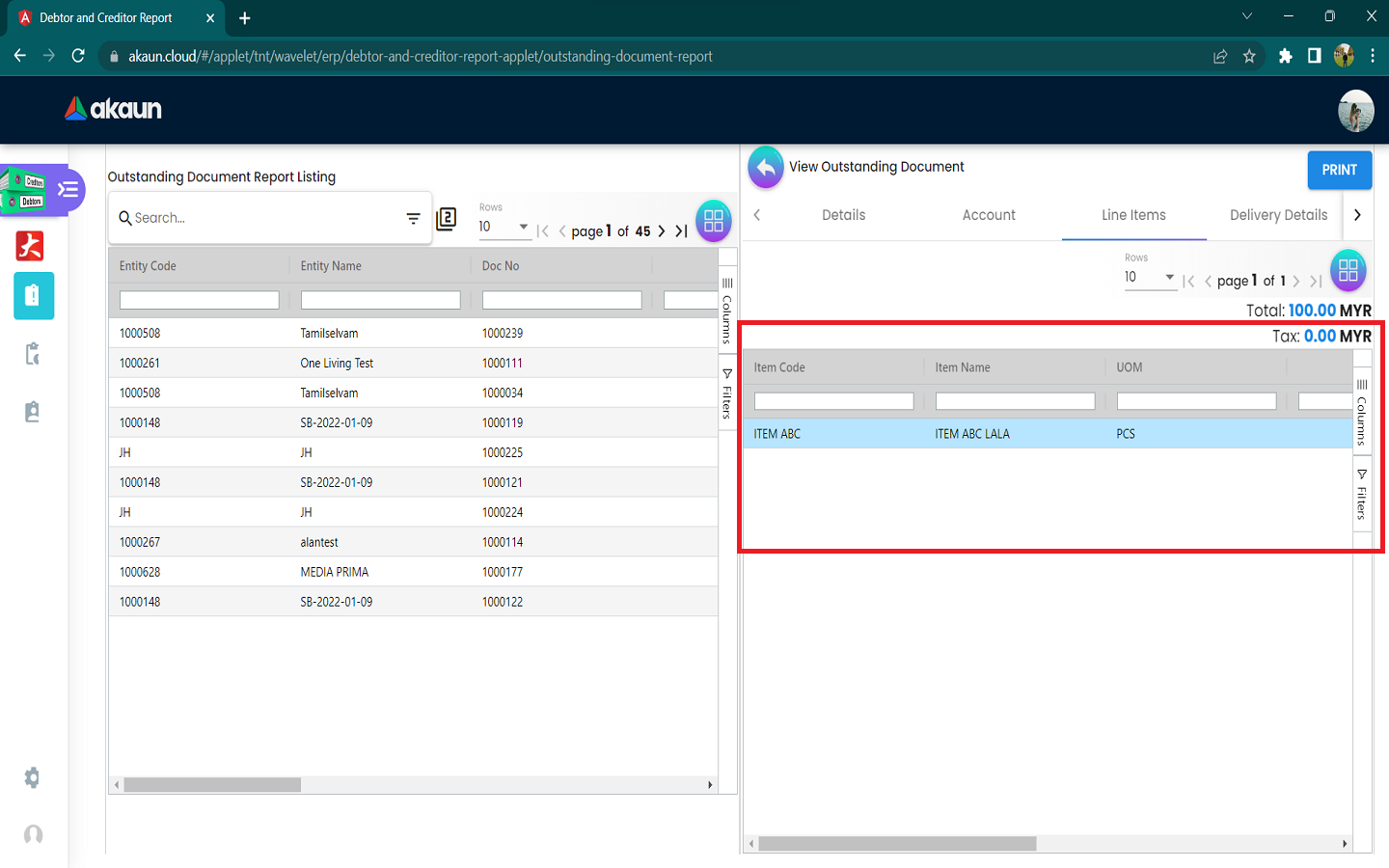
Task: Click the multi-select pages icon beside search
Action: 447,219
